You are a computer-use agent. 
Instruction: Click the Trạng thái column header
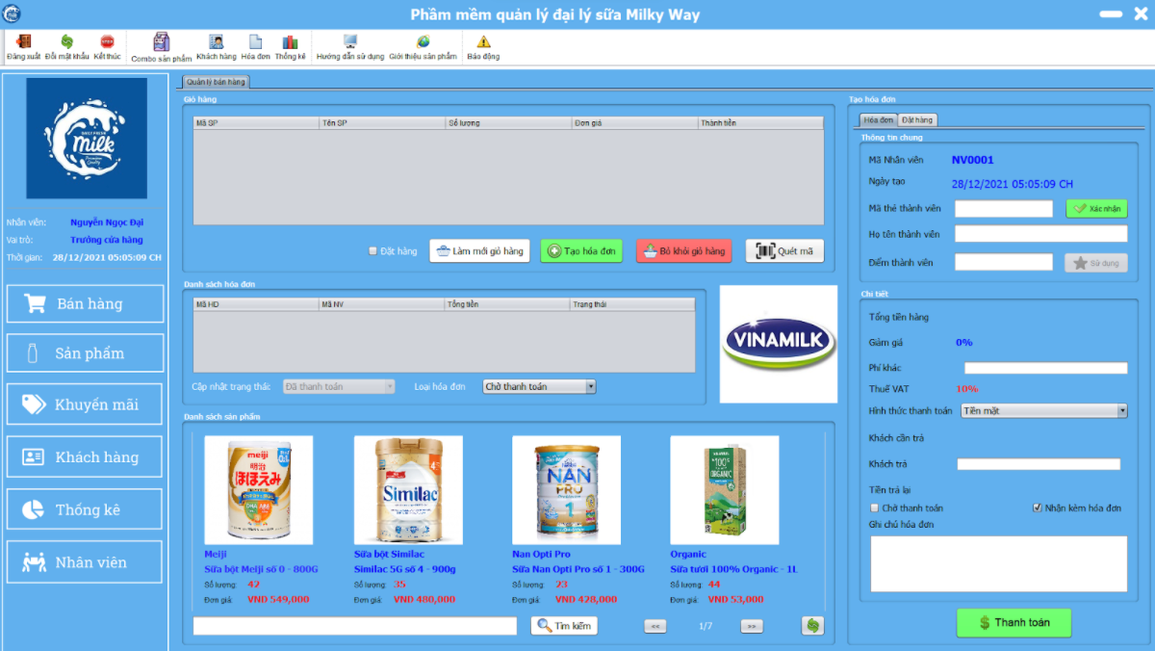633,304
